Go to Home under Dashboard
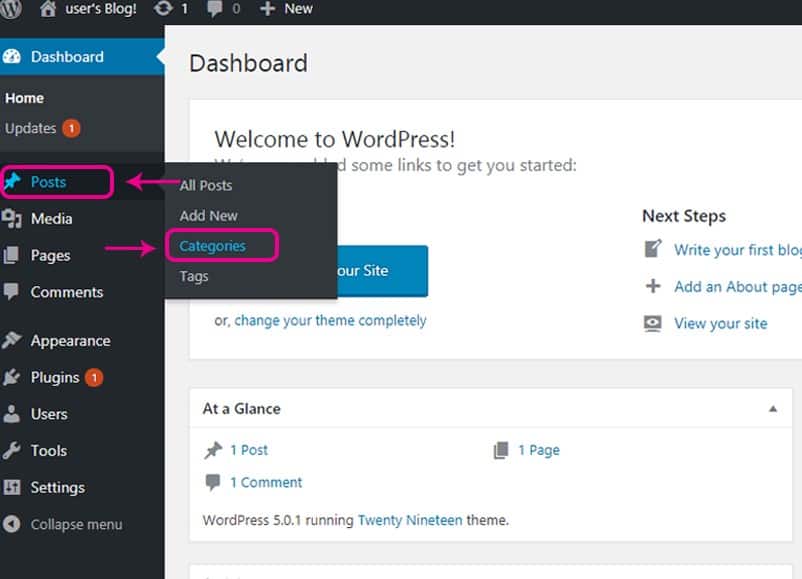Image resolution: width=802 pixels, height=579 pixels. point(25,98)
